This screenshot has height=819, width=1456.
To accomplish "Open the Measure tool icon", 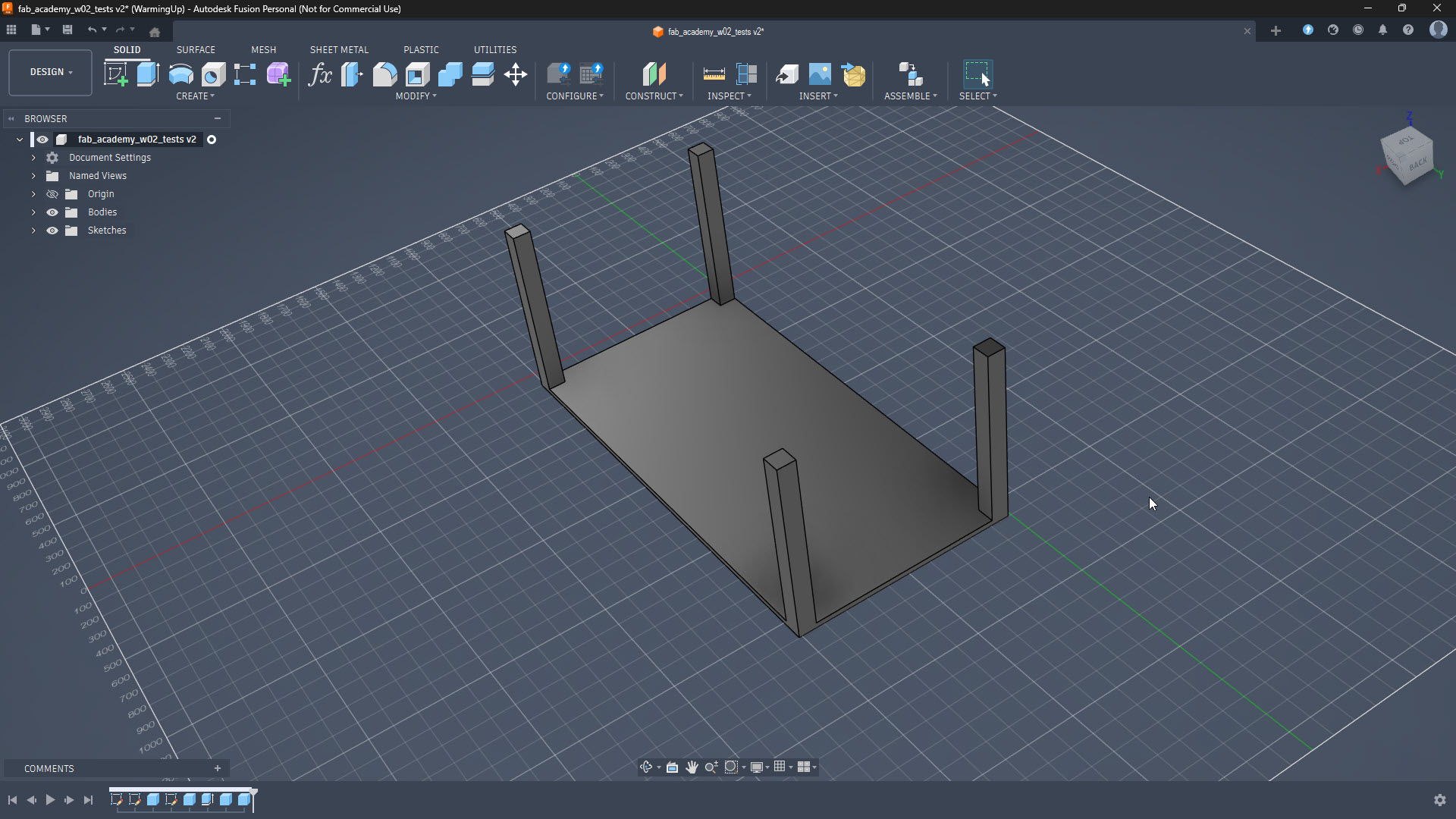I will (714, 74).
